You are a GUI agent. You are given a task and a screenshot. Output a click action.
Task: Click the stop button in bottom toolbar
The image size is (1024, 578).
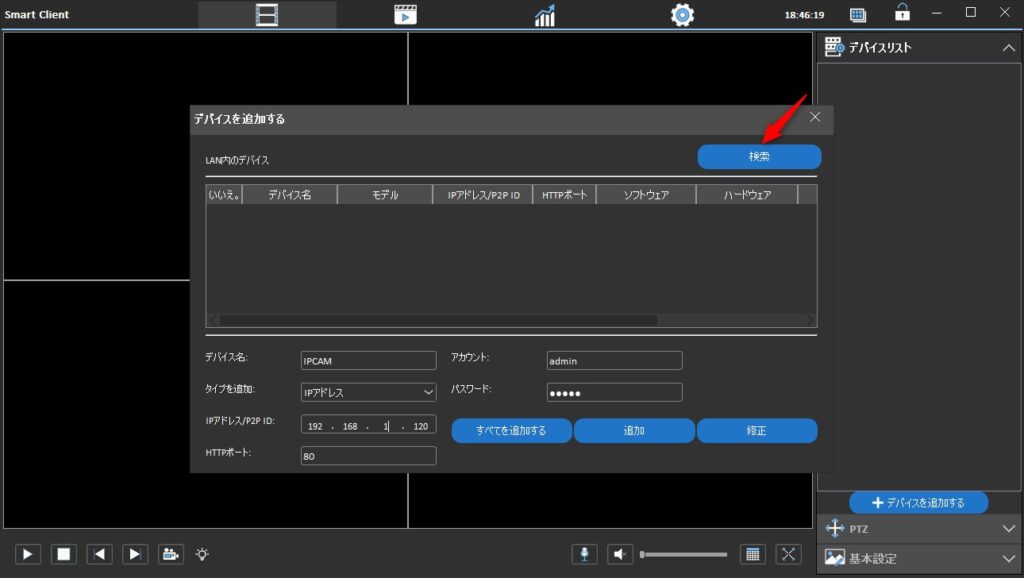coord(63,554)
